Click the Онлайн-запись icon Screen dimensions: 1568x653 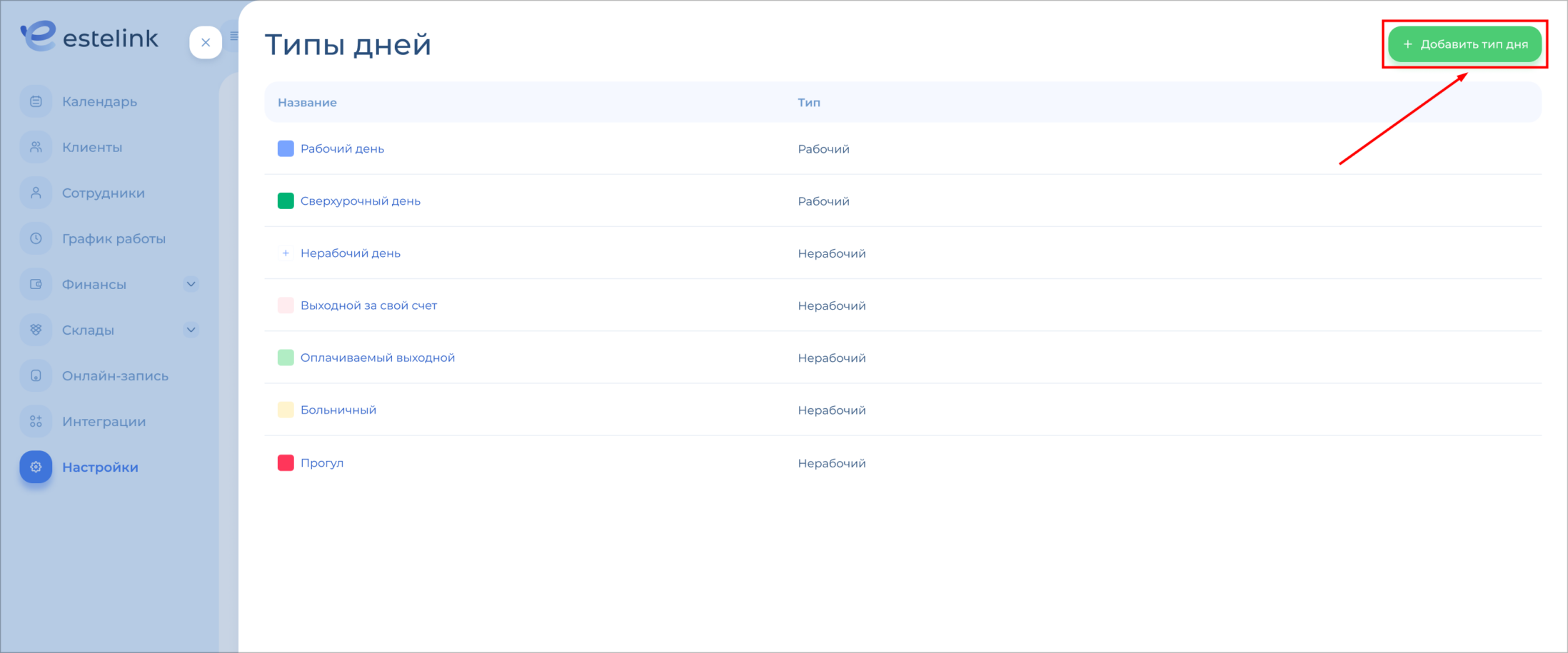click(36, 375)
